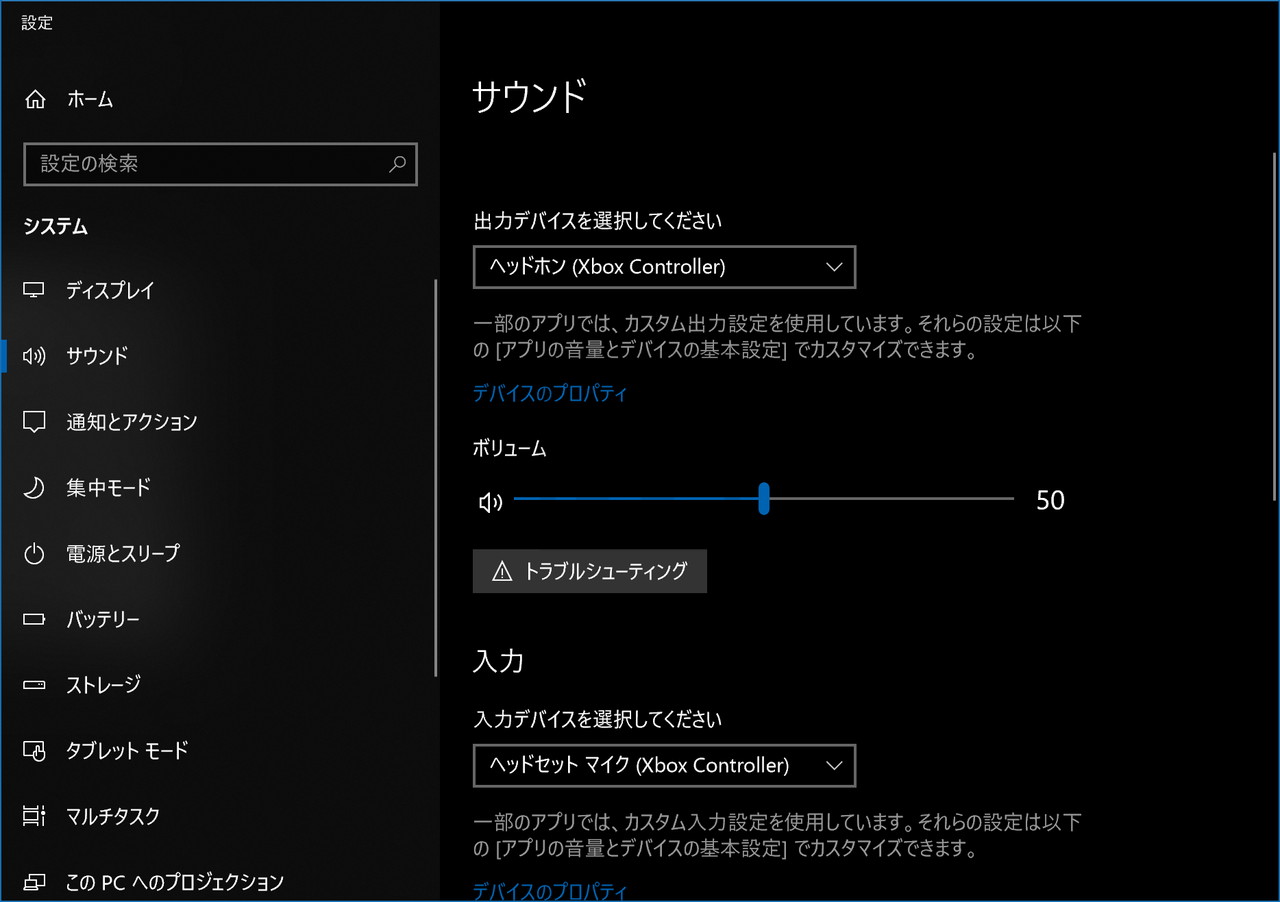Image resolution: width=1280 pixels, height=902 pixels.
Task: Click the トラブルシューティング button
Action: [x=590, y=571]
